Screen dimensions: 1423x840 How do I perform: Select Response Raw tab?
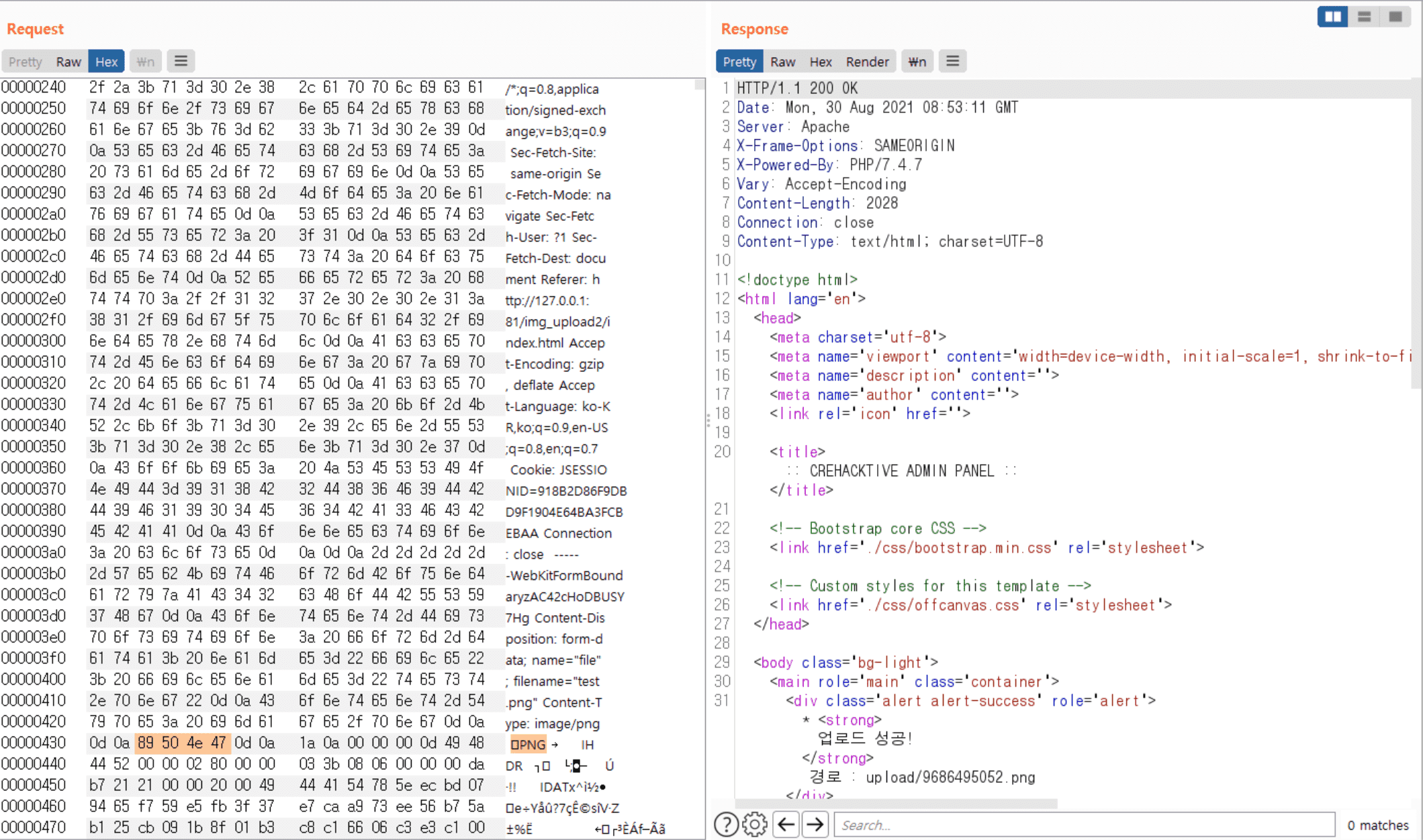(x=782, y=62)
